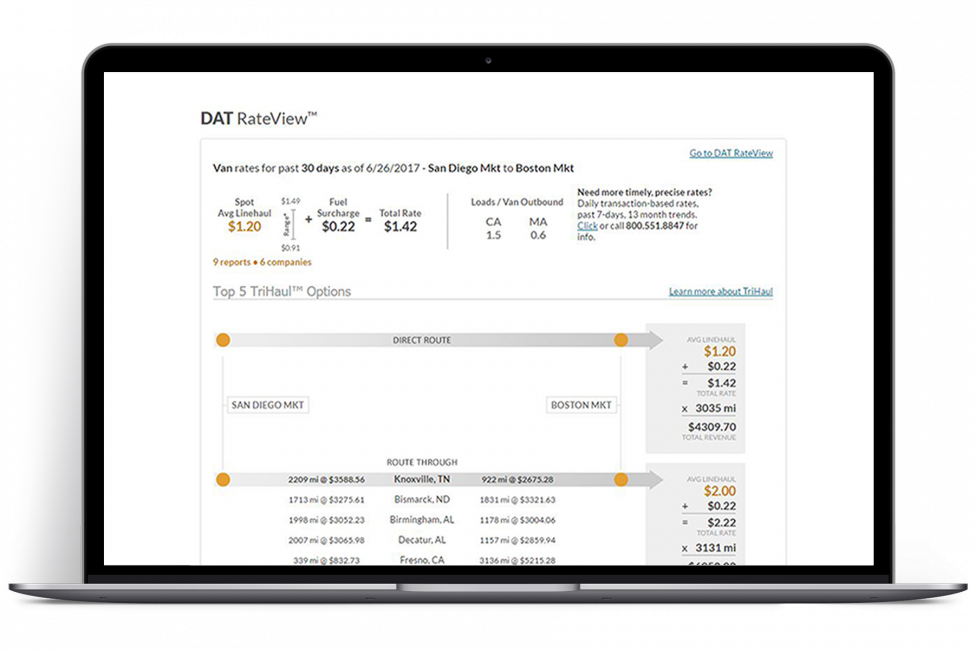The image size is (975, 650).
Task: Click '1998 mi @ $3052.23' leg value
Action: click(x=326, y=520)
